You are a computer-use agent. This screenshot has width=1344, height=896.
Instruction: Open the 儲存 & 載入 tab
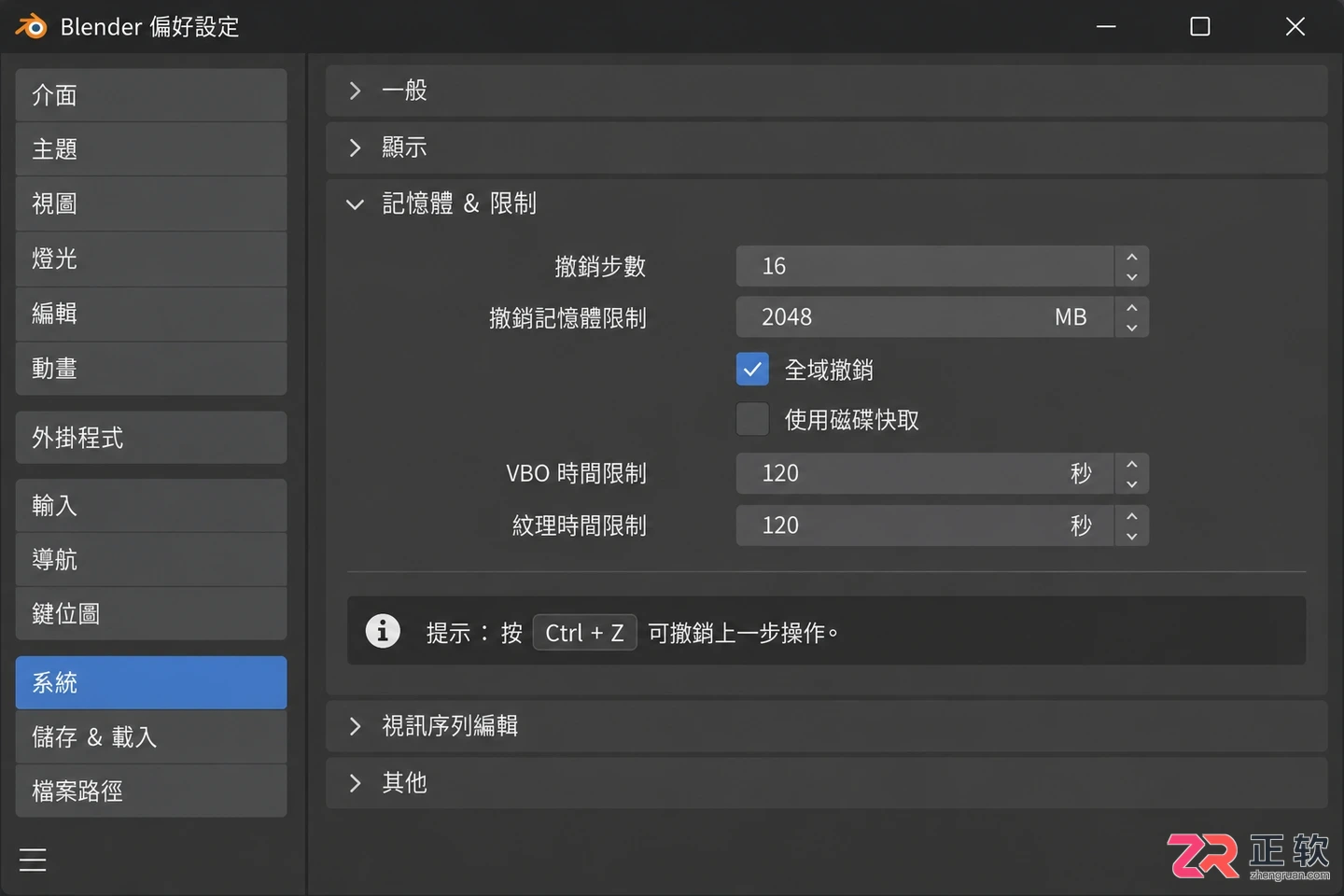click(151, 737)
